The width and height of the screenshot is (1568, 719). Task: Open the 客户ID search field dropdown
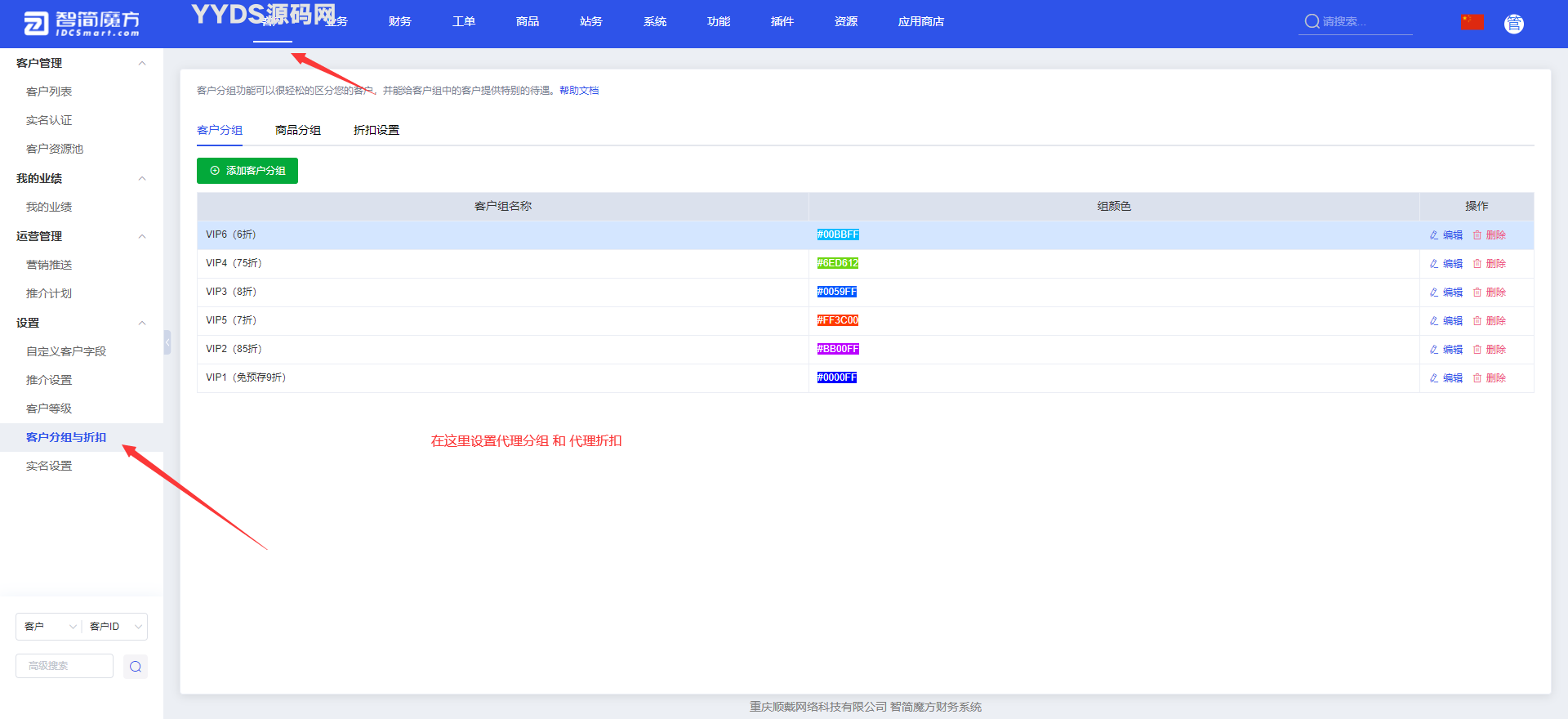click(116, 627)
